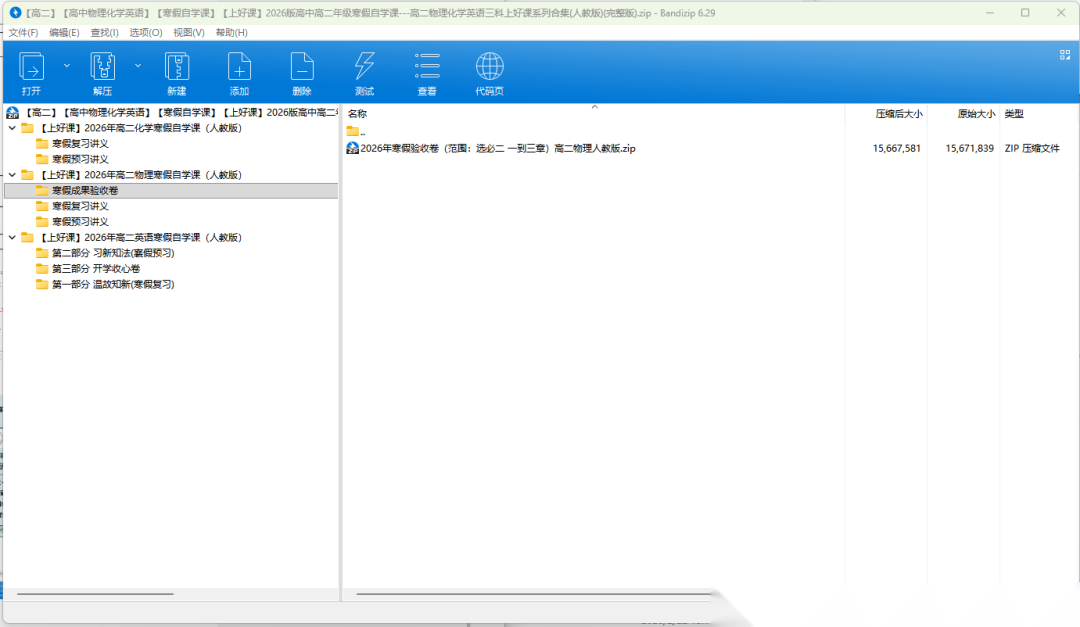This screenshot has width=1080, height=627.
Task: Sort the list by 压缩后大小 column header
Action: point(898,114)
